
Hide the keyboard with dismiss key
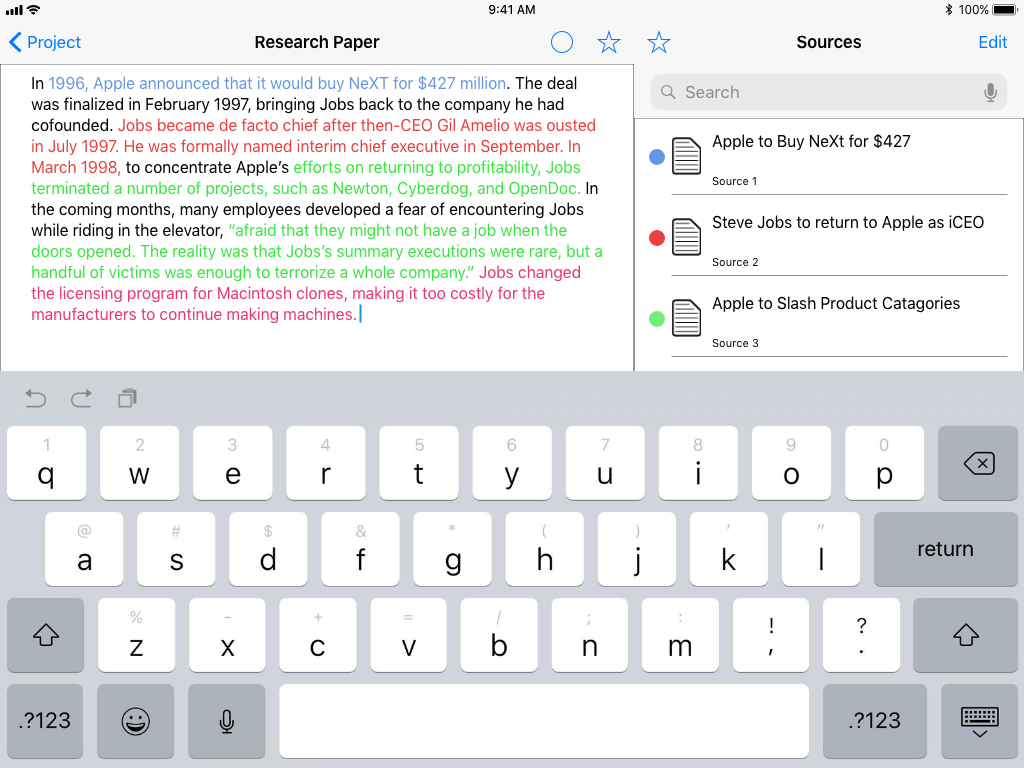[x=979, y=721]
